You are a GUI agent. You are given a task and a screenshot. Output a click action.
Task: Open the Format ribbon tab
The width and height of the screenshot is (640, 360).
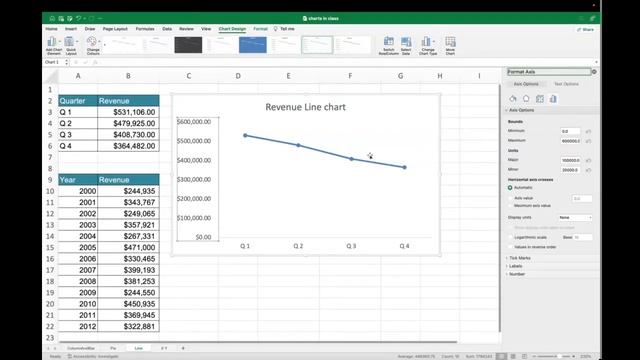click(260, 29)
